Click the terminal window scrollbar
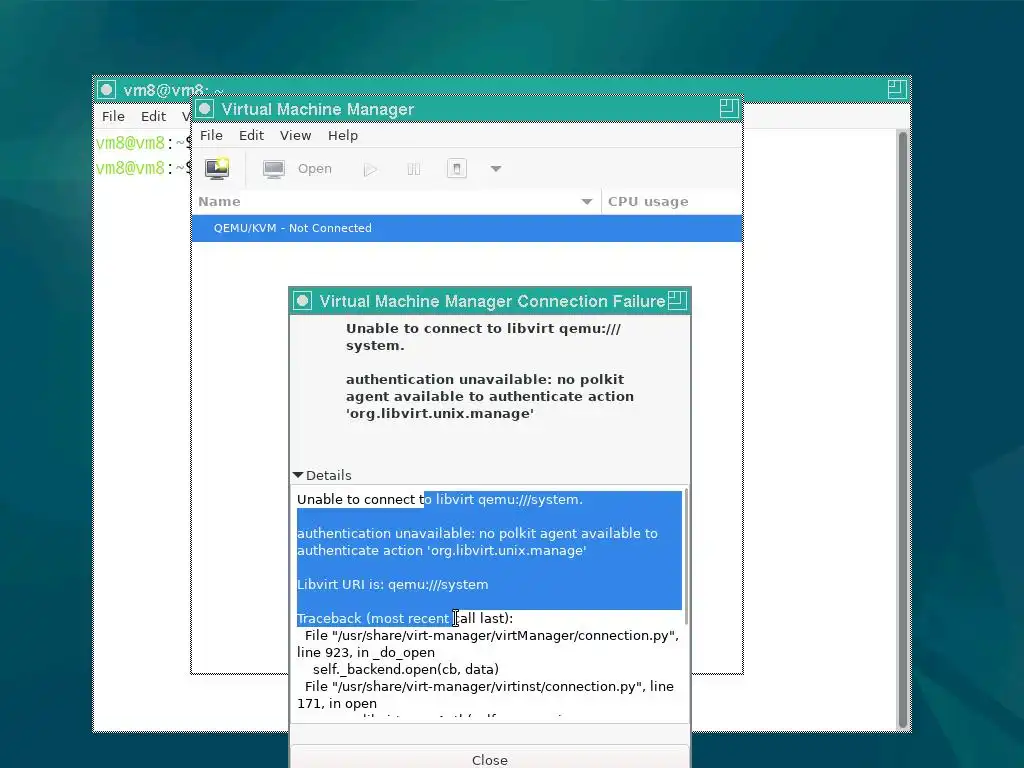 pyautogui.click(x=903, y=430)
